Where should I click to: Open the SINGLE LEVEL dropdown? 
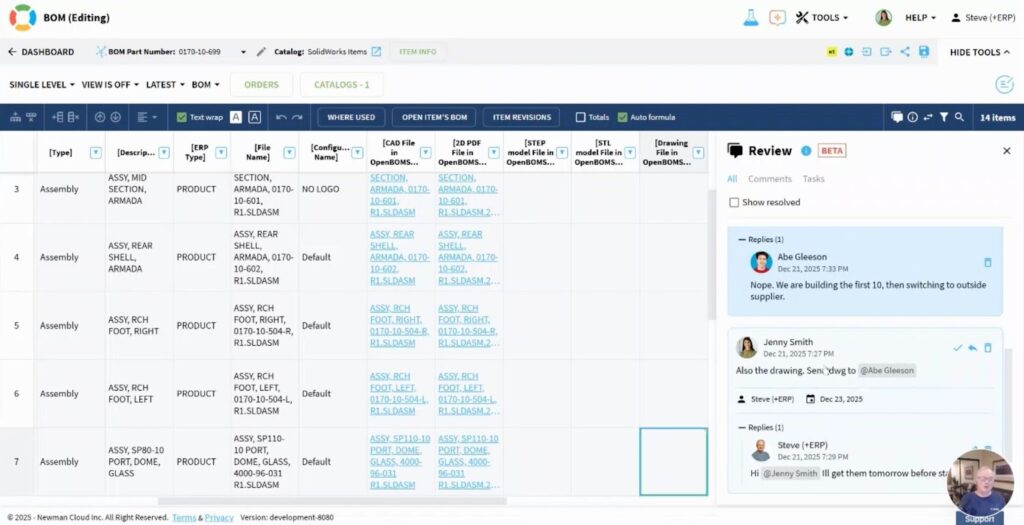[41, 85]
